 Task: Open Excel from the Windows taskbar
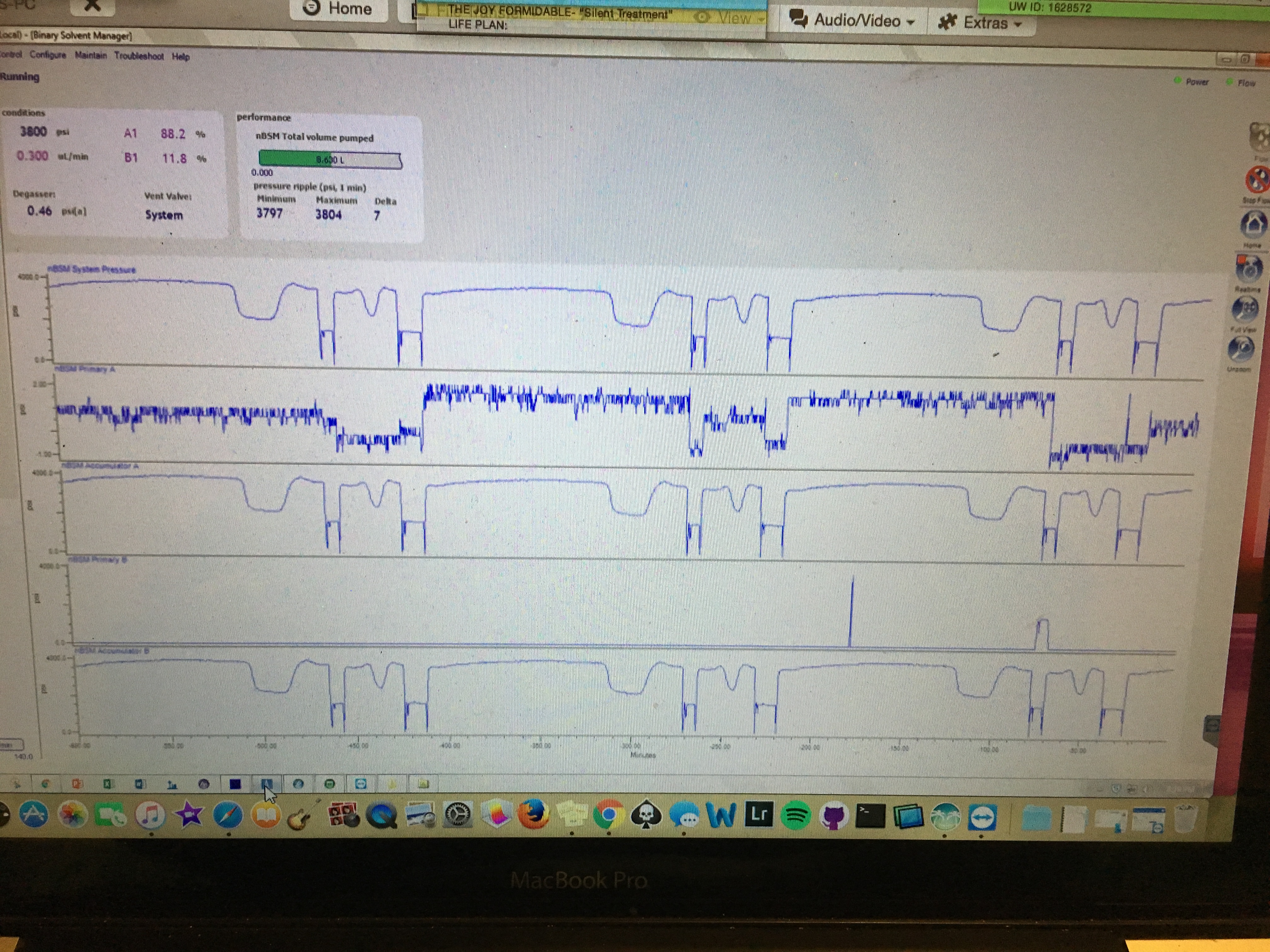(x=108, y=784)
